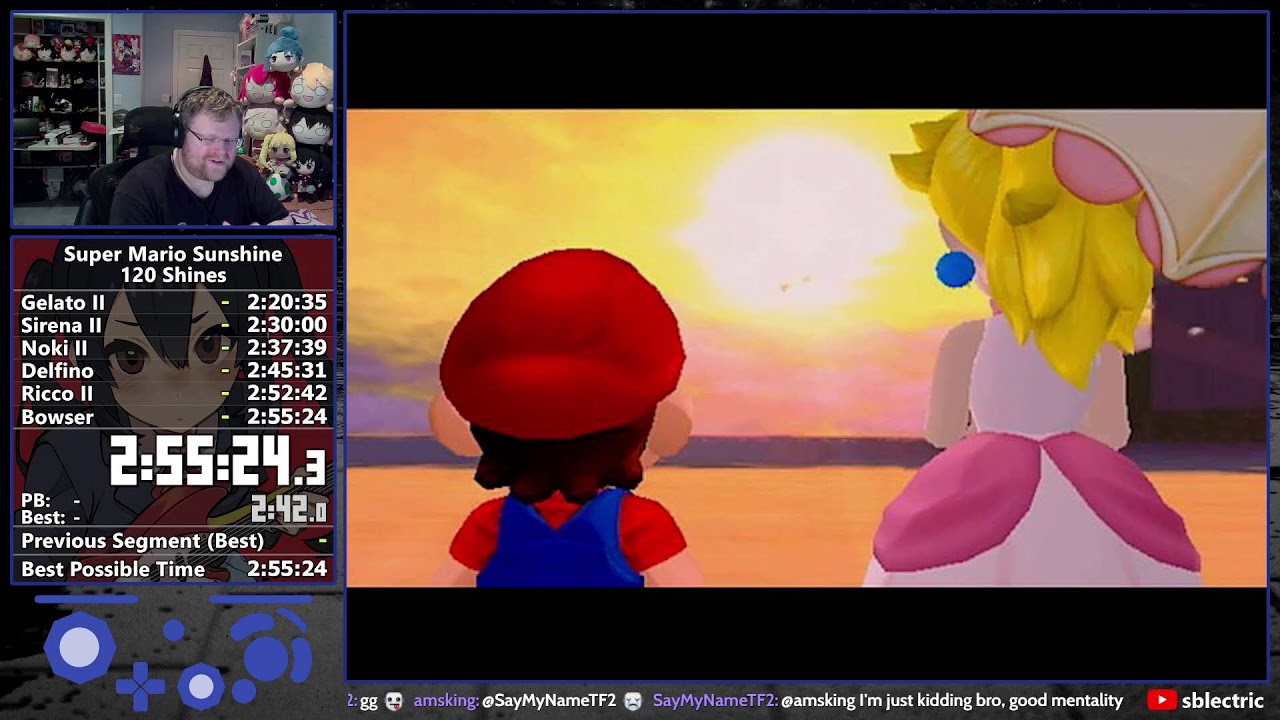Click the Best Possible Time value 2:55:24
Screen dimensions: 1280x720
[287, 569]
